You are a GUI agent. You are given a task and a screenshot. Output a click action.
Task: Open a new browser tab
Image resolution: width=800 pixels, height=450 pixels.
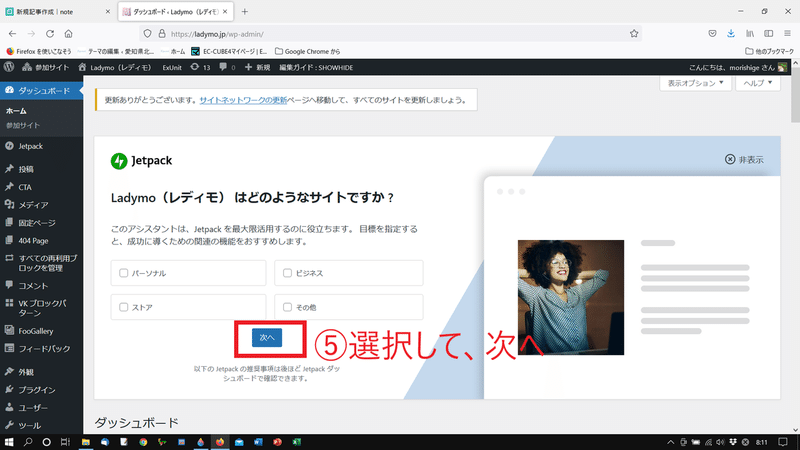[244, 12]
